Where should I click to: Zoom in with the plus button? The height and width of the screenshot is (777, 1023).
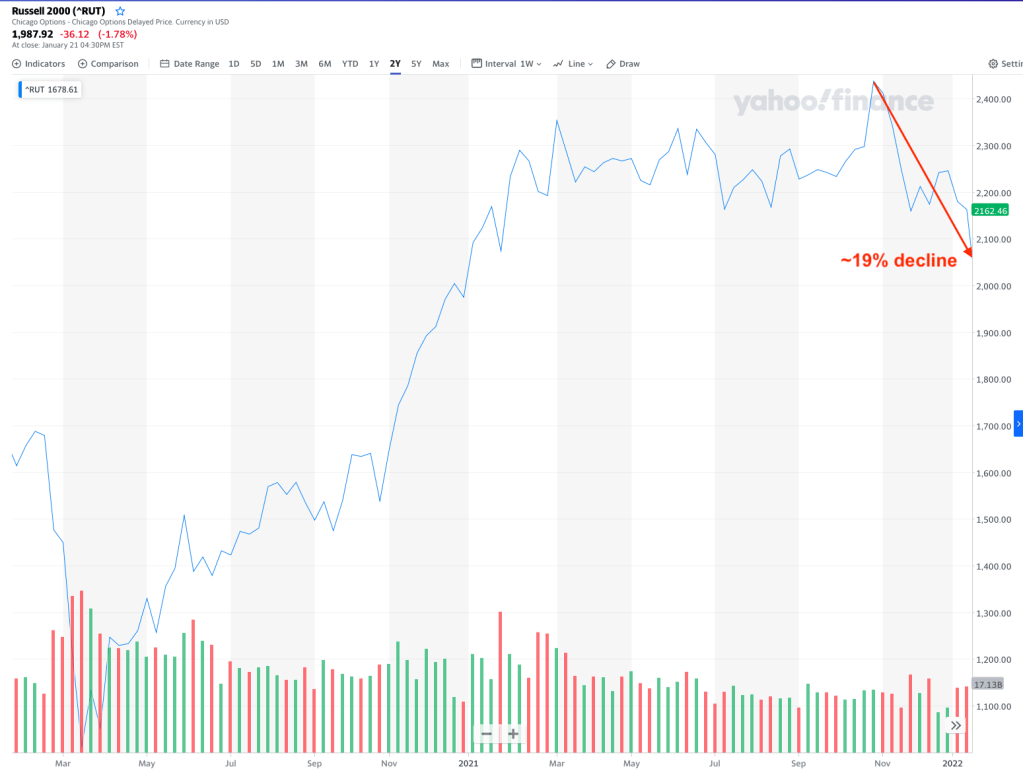coord(513,734)
